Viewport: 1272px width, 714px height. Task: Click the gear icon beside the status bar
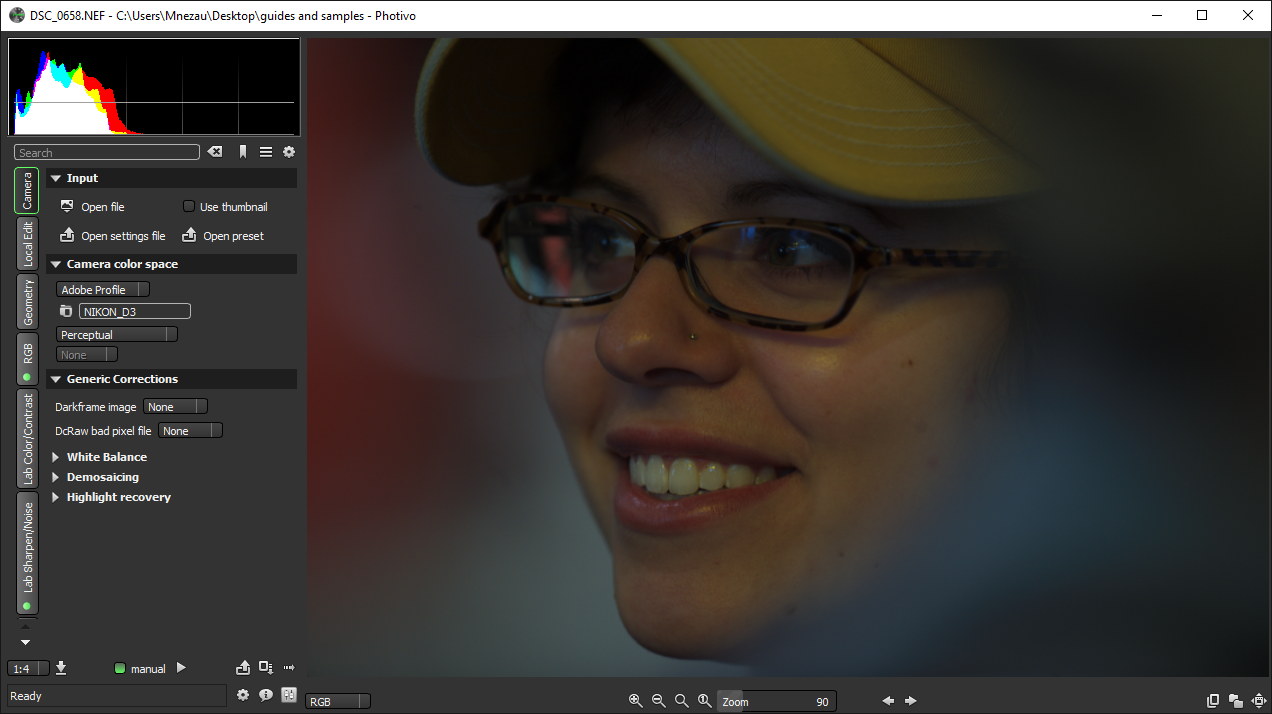point(242,694)
